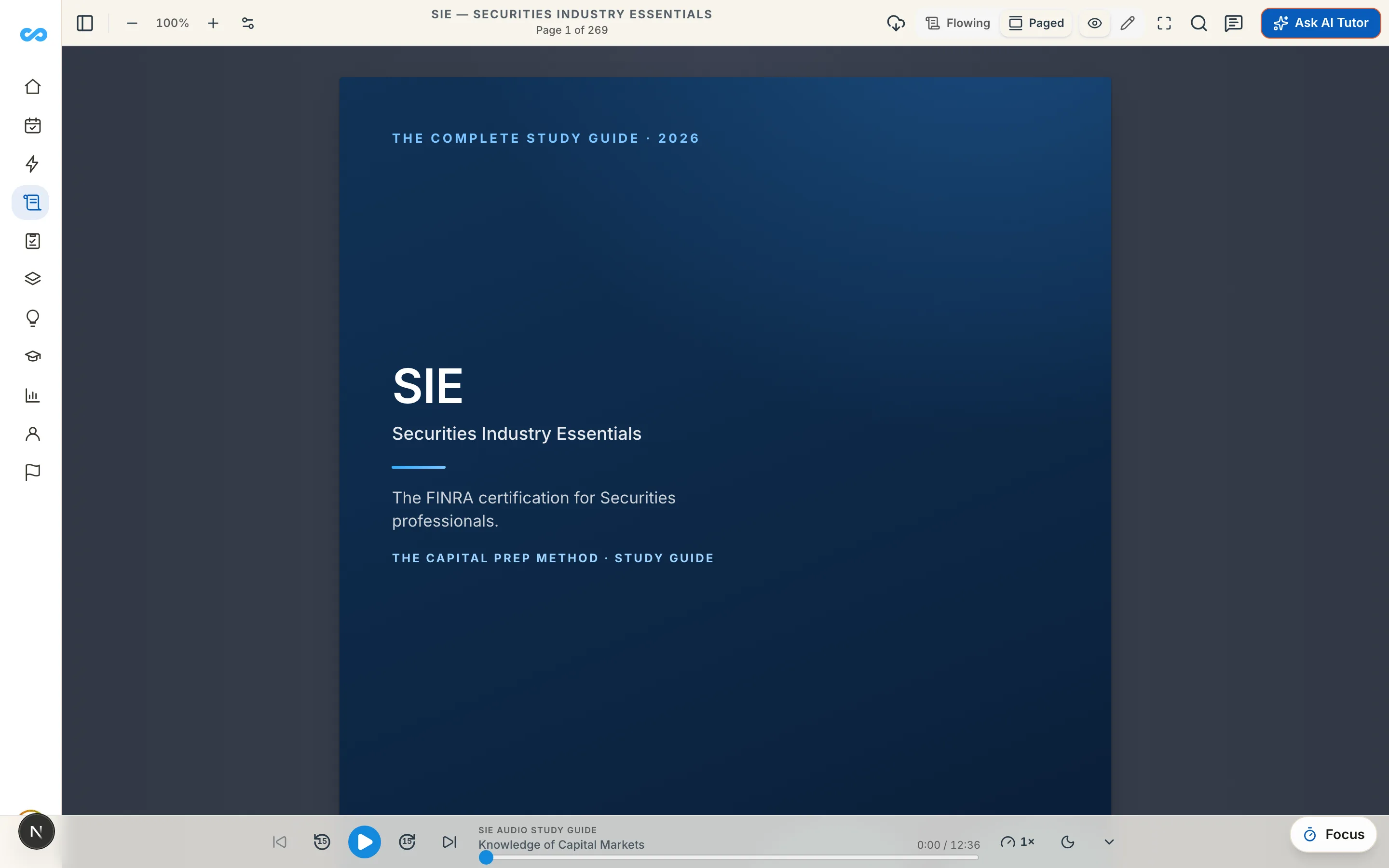
Task: Open the search magnifier icon
Action: pos(1199,23)
